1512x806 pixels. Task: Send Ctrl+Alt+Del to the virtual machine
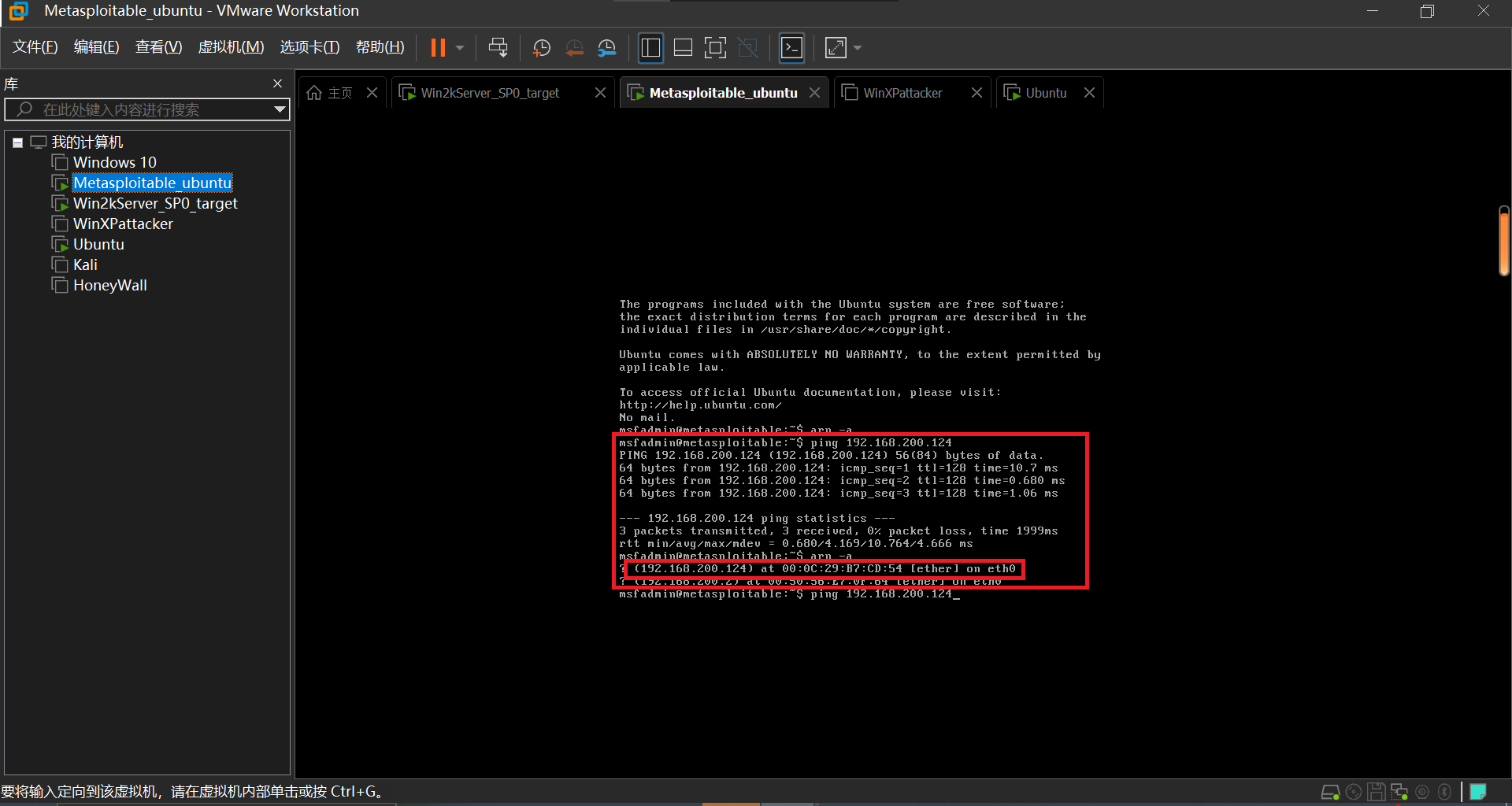tap(498, 48)
